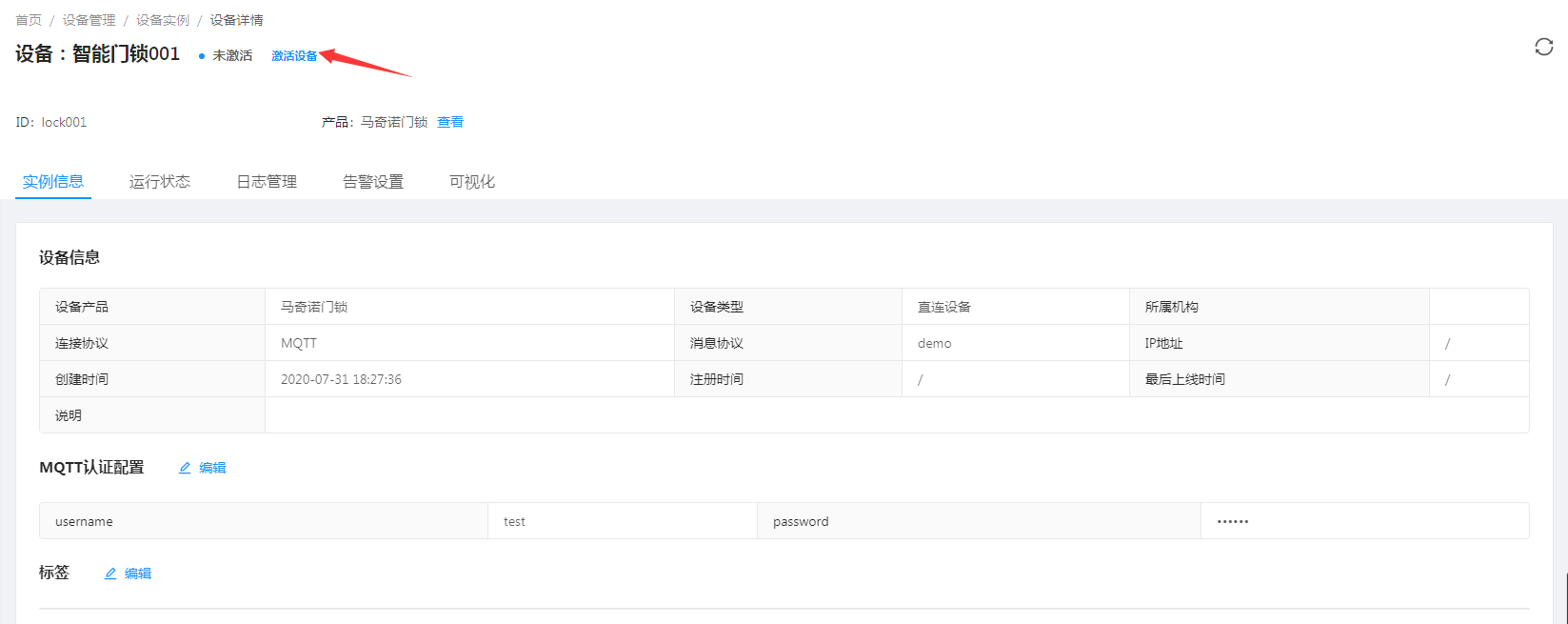
Task: Click the refresh icon at top right
Action: (1543, 47)
